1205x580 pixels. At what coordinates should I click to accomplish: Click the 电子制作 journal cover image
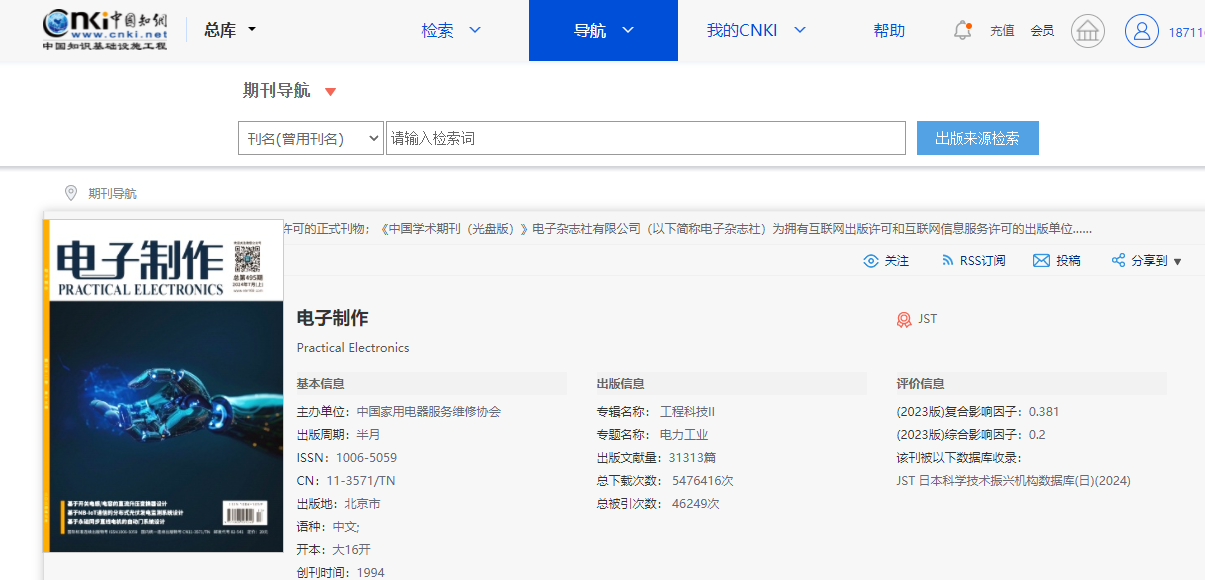pos(163,385)
